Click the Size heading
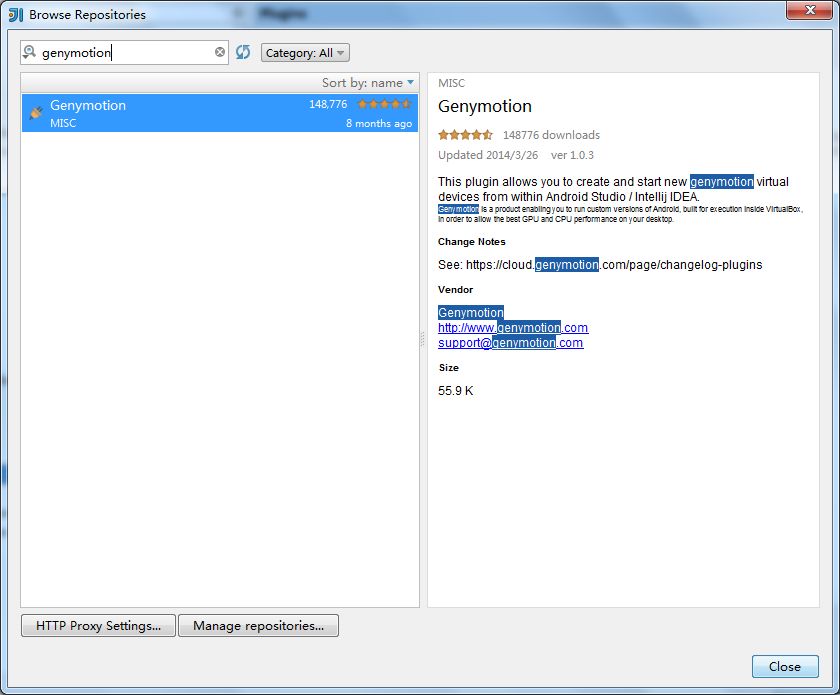 (x=448, y=368)
